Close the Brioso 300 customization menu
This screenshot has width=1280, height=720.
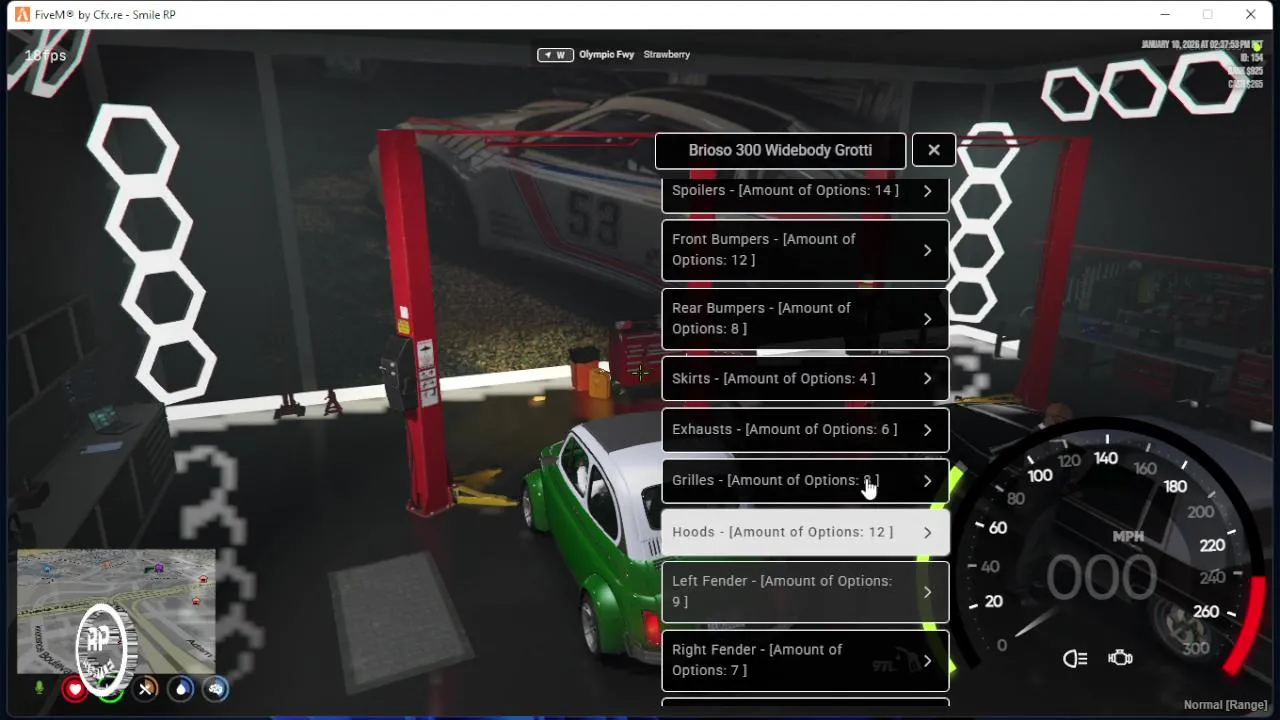point(933,150)
